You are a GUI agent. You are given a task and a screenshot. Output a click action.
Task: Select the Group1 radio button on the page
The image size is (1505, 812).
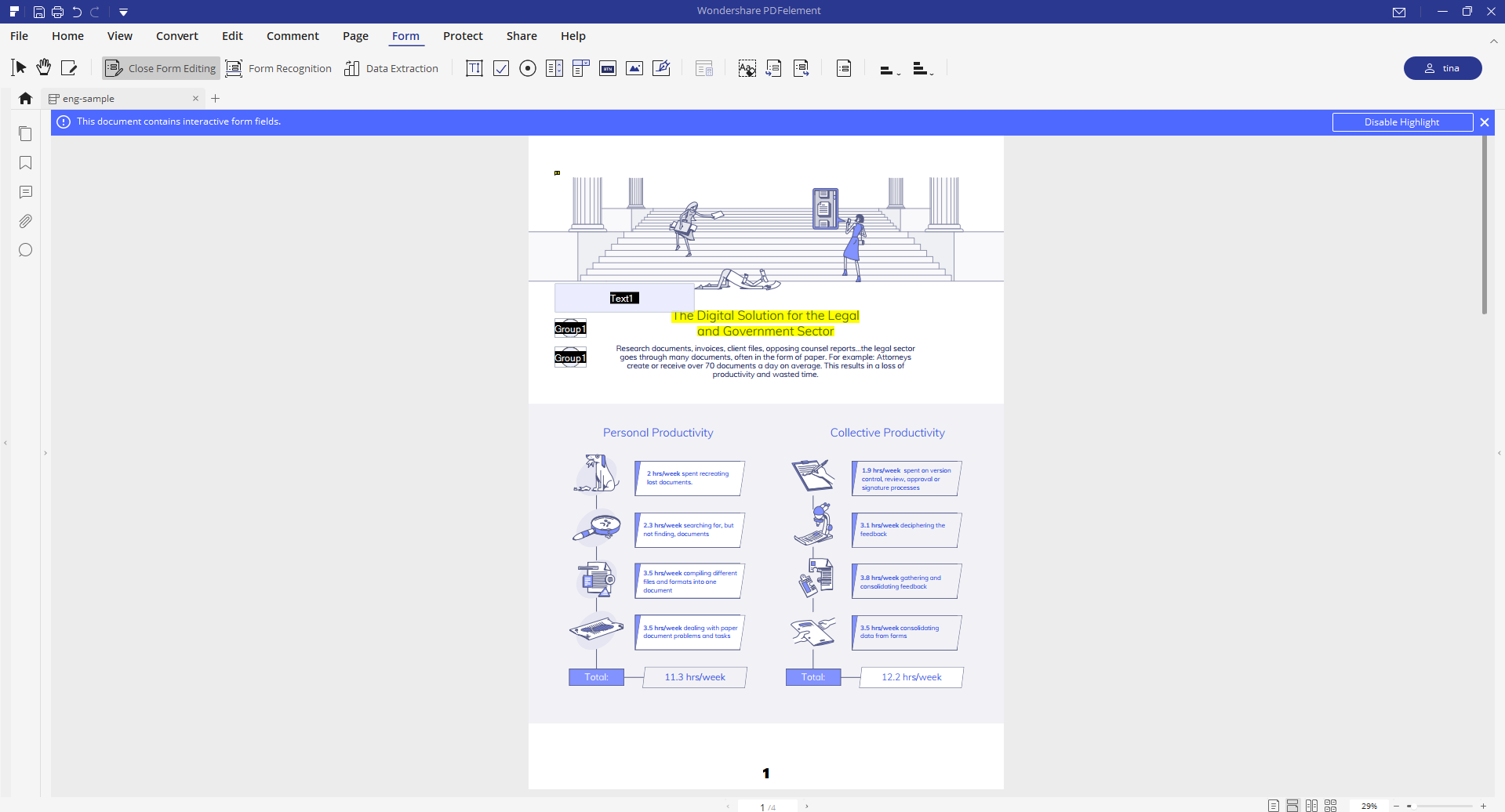click(570, 328)
